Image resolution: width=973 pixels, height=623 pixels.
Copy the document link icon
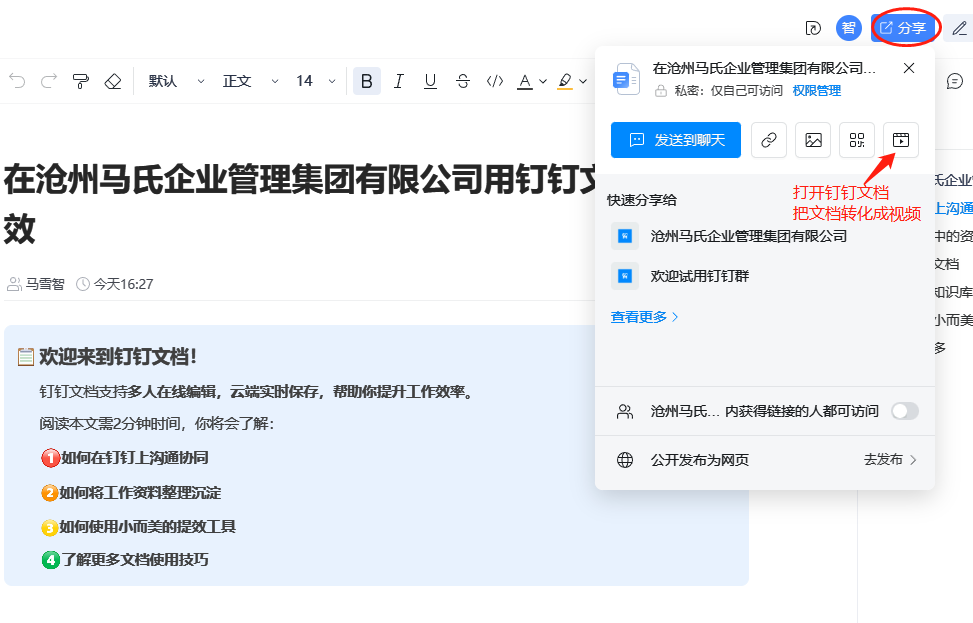click(769, 140)
